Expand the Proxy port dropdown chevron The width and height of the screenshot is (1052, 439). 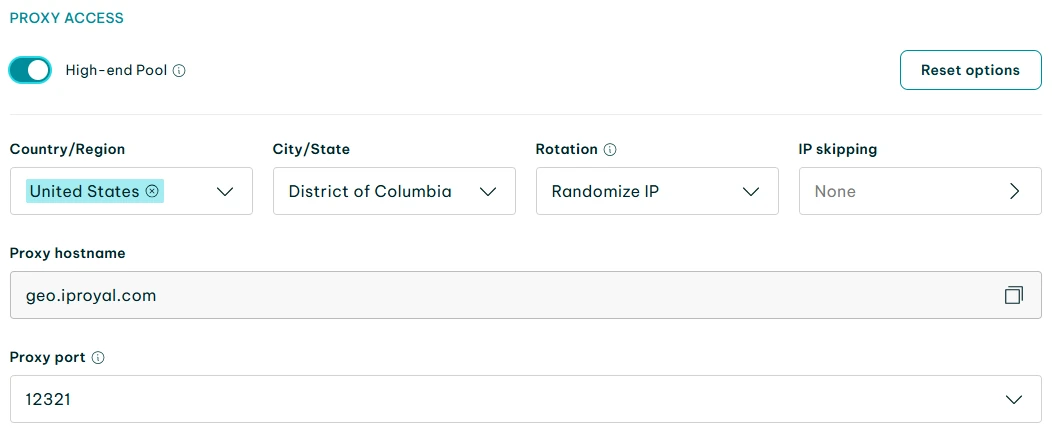[x=1014, y=399]
